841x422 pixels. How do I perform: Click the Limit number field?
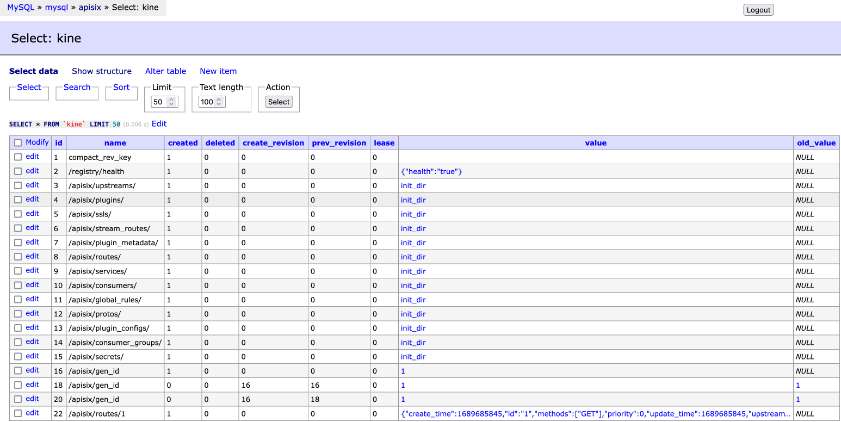158,102
